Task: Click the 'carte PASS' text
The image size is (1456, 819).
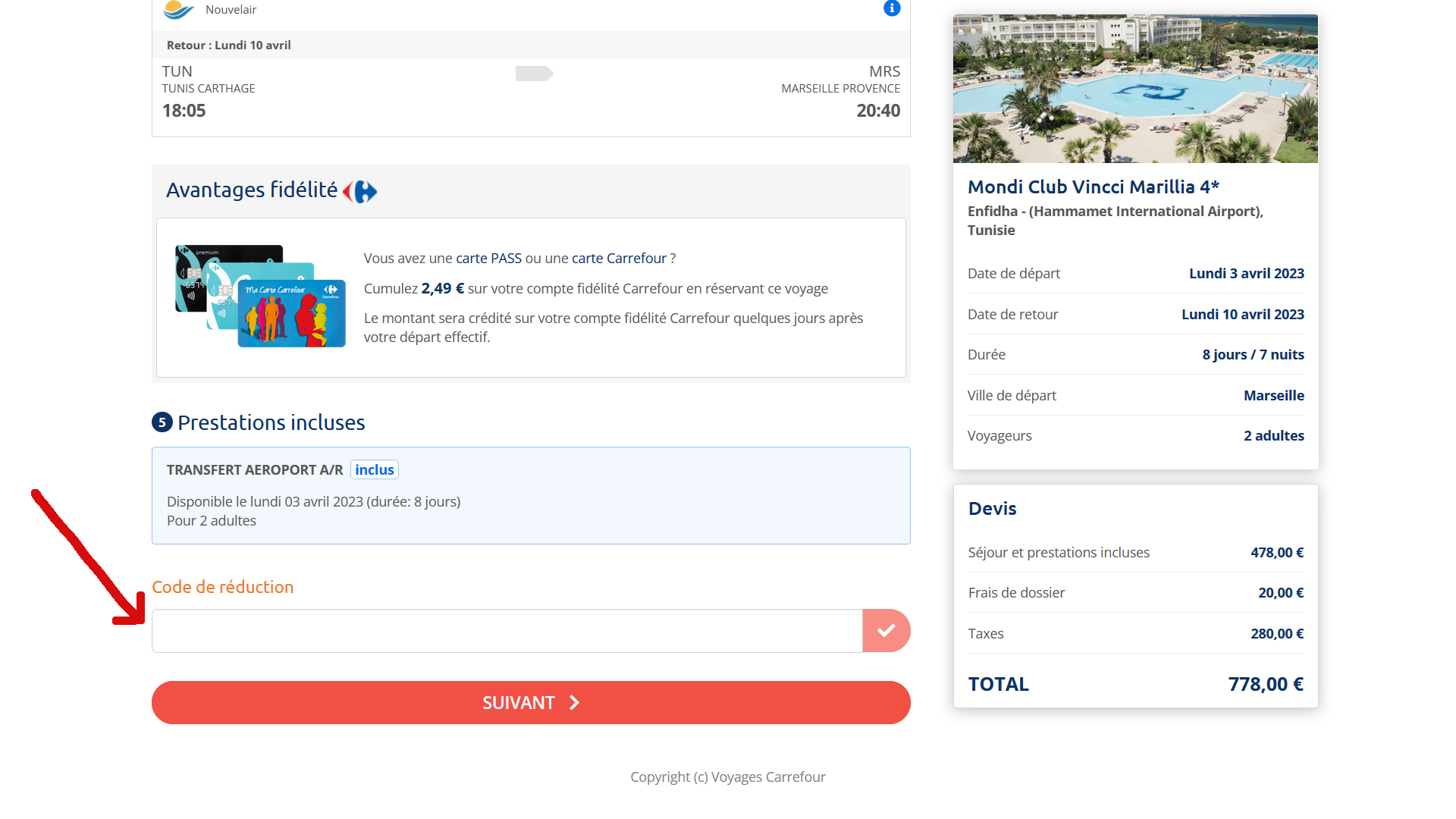Action: click(489, 258)
